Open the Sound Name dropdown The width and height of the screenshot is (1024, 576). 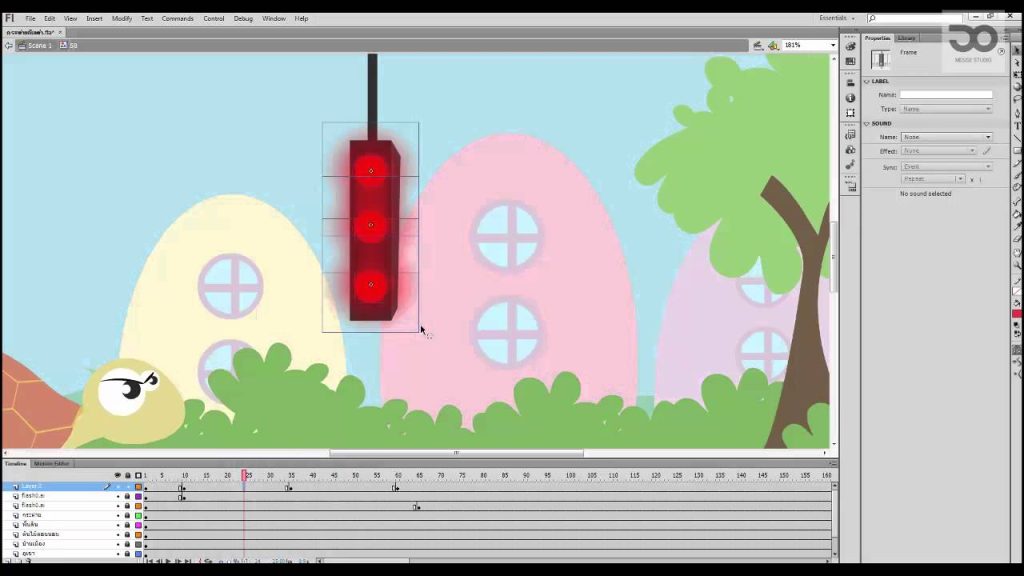[946, 137]
